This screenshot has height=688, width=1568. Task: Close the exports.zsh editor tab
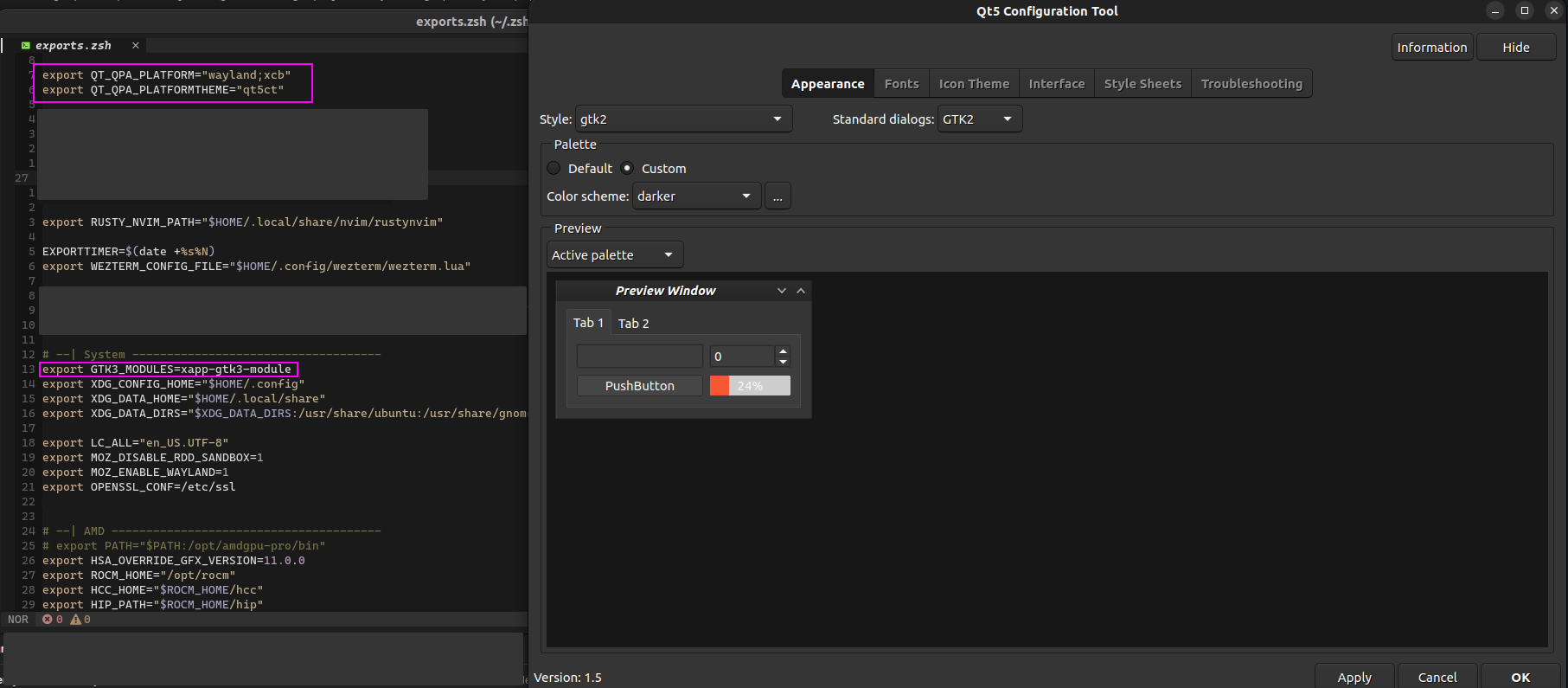[x=136, y=46]
